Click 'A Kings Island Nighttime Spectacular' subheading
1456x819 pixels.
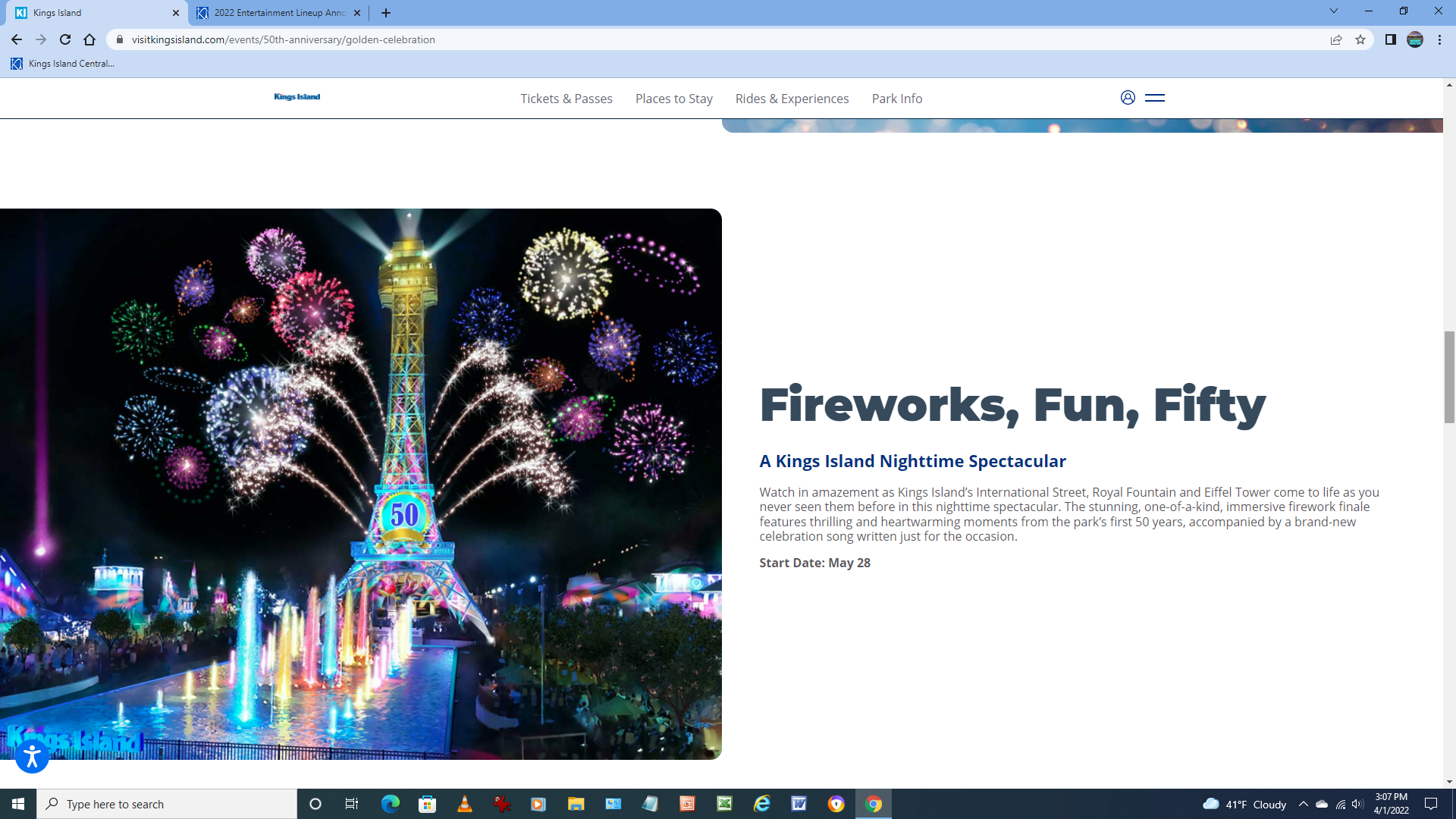point(913,461)
